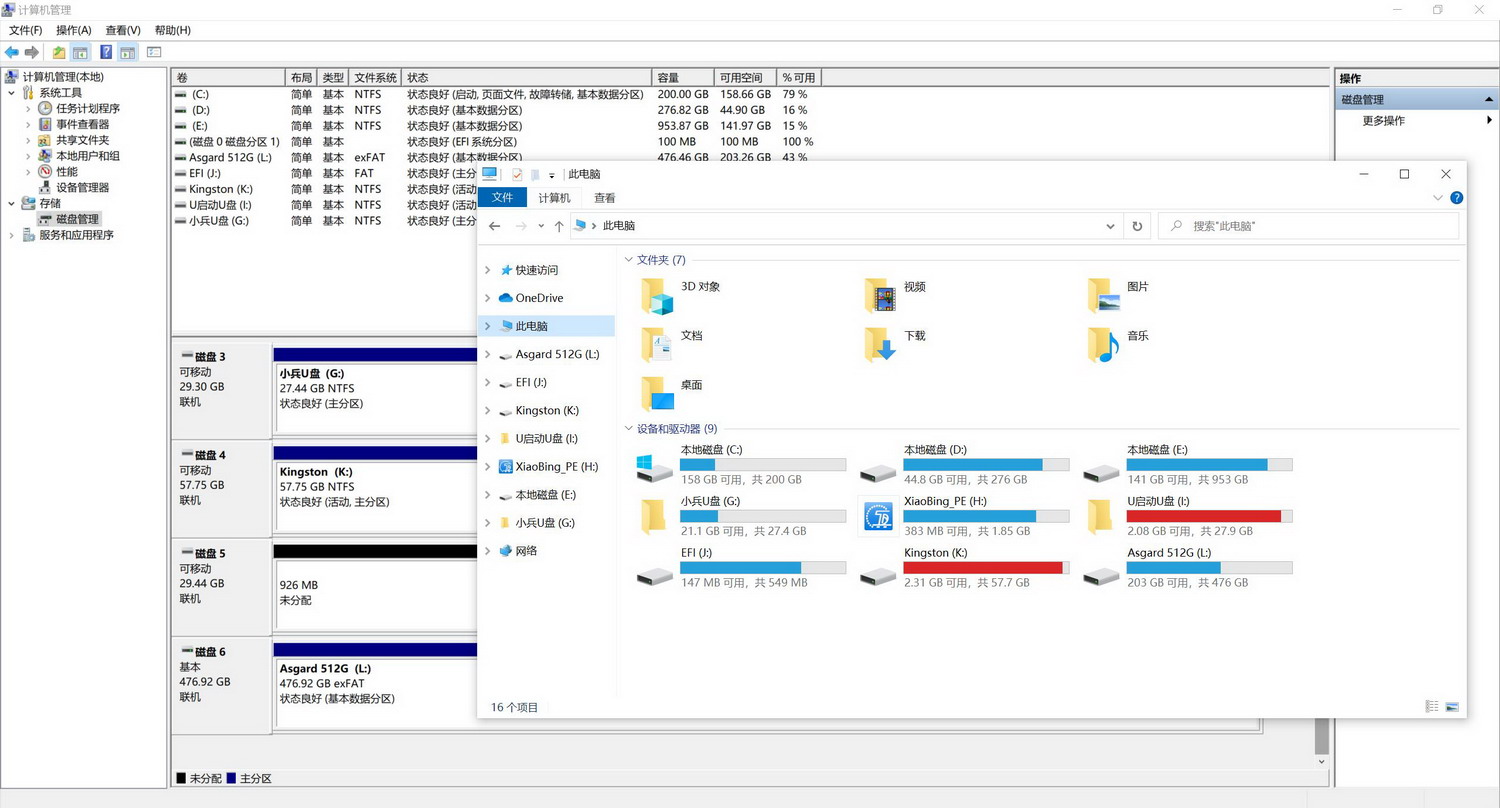Click the 3D 对象 folder icon
Image resolution: width=1500 pixels, height=808 pixels.
coord(657,296)
